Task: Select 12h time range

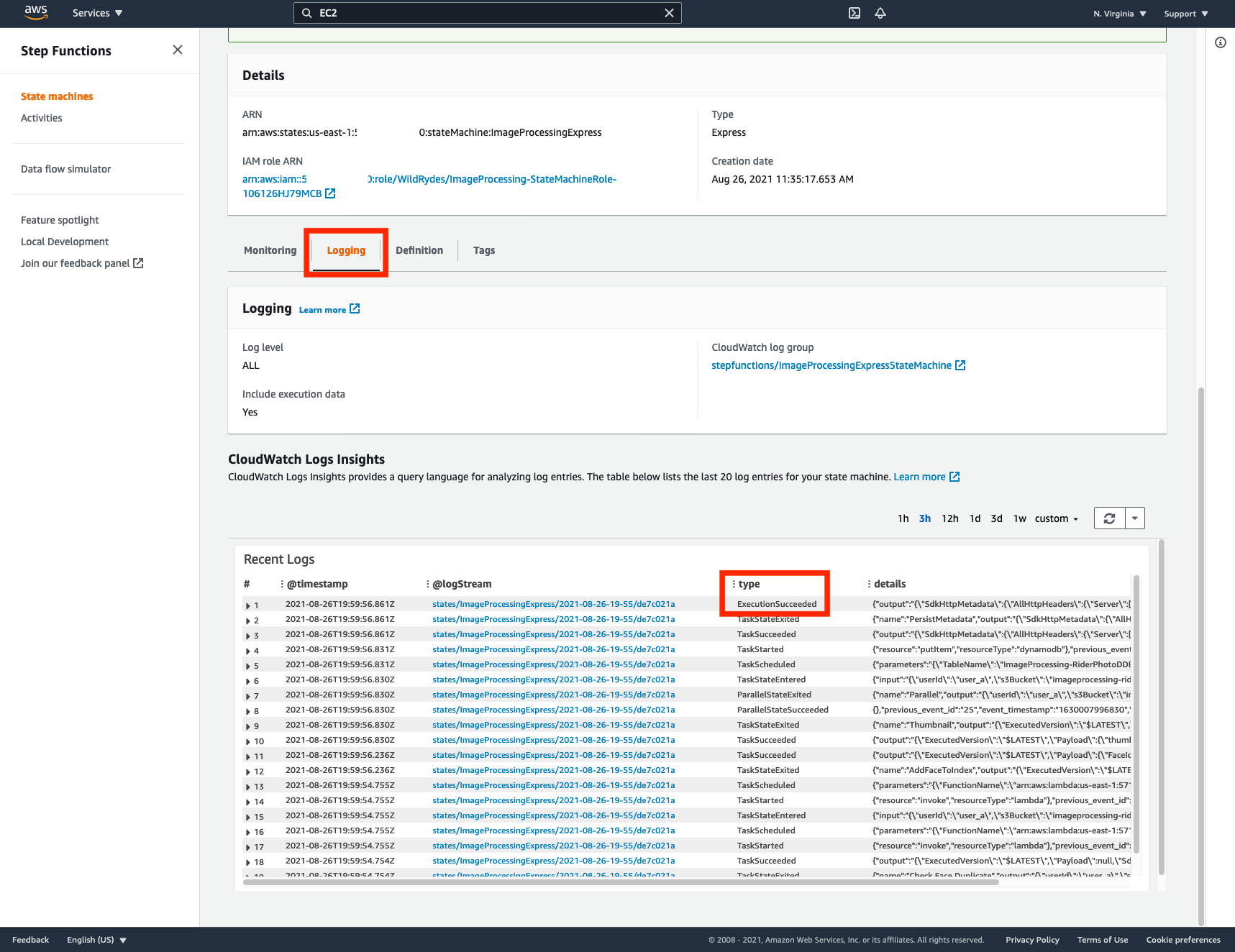Action: point(950,518)
